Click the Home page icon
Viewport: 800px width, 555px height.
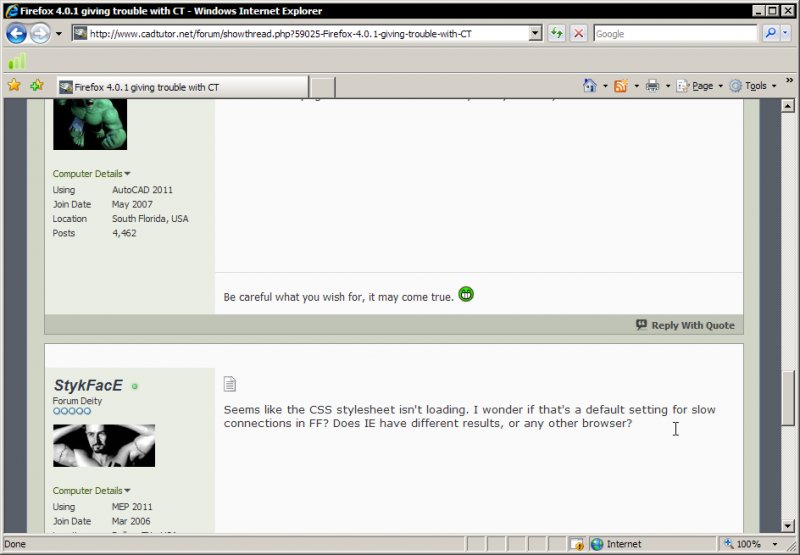590,86
